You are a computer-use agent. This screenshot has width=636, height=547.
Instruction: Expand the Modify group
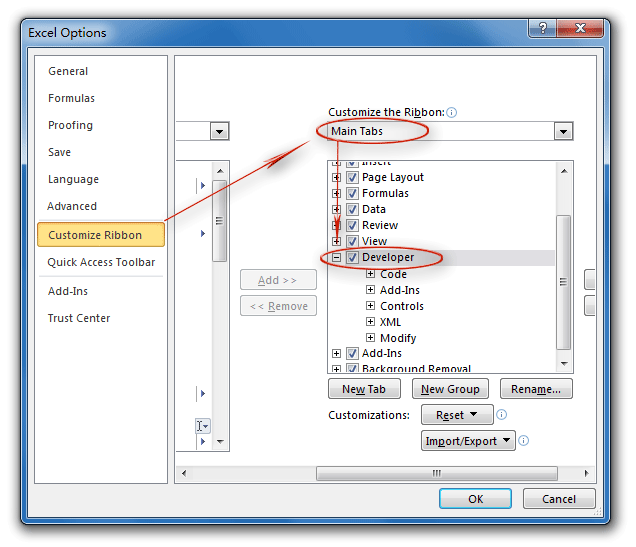point(370,337)
